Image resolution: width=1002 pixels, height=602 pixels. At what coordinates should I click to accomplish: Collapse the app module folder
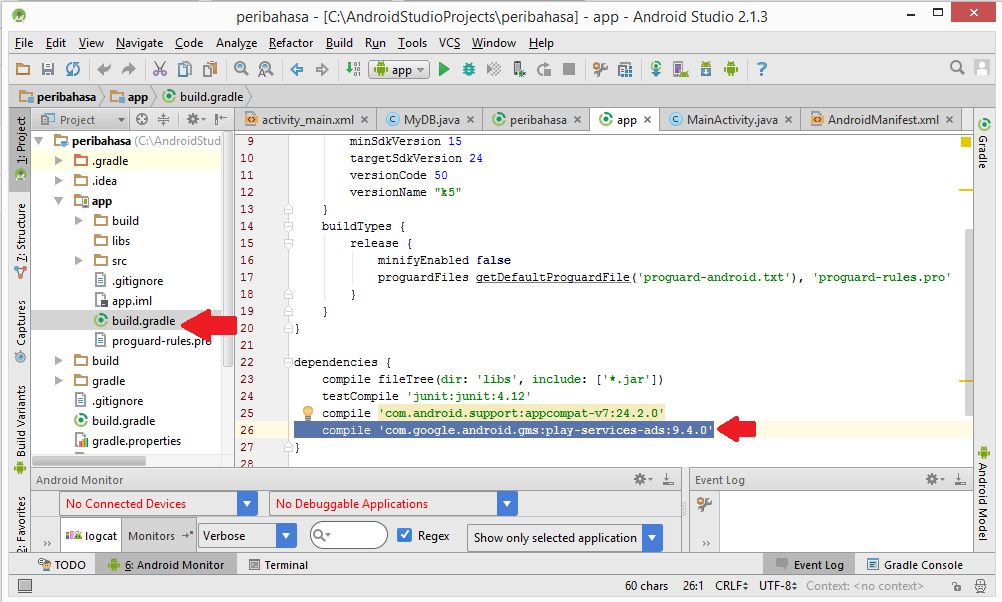click(59, 201)
